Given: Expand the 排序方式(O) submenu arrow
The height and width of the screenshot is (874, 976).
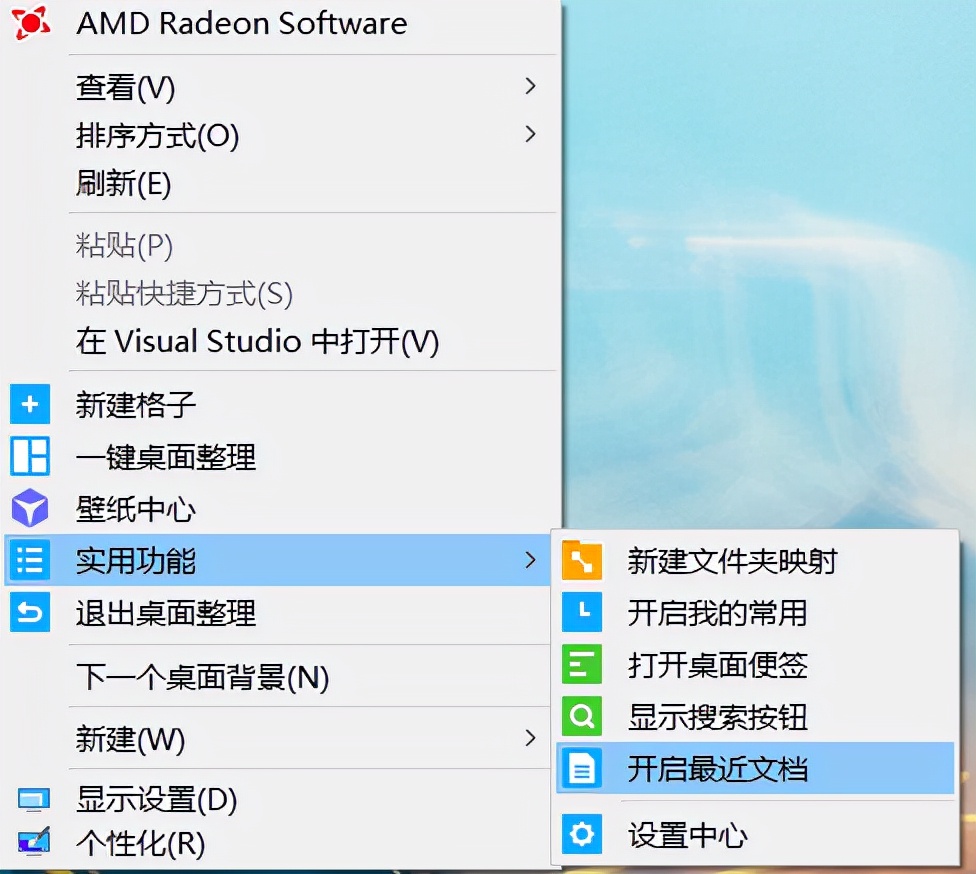Looking at the screenshot, I should tap(530, 134).
